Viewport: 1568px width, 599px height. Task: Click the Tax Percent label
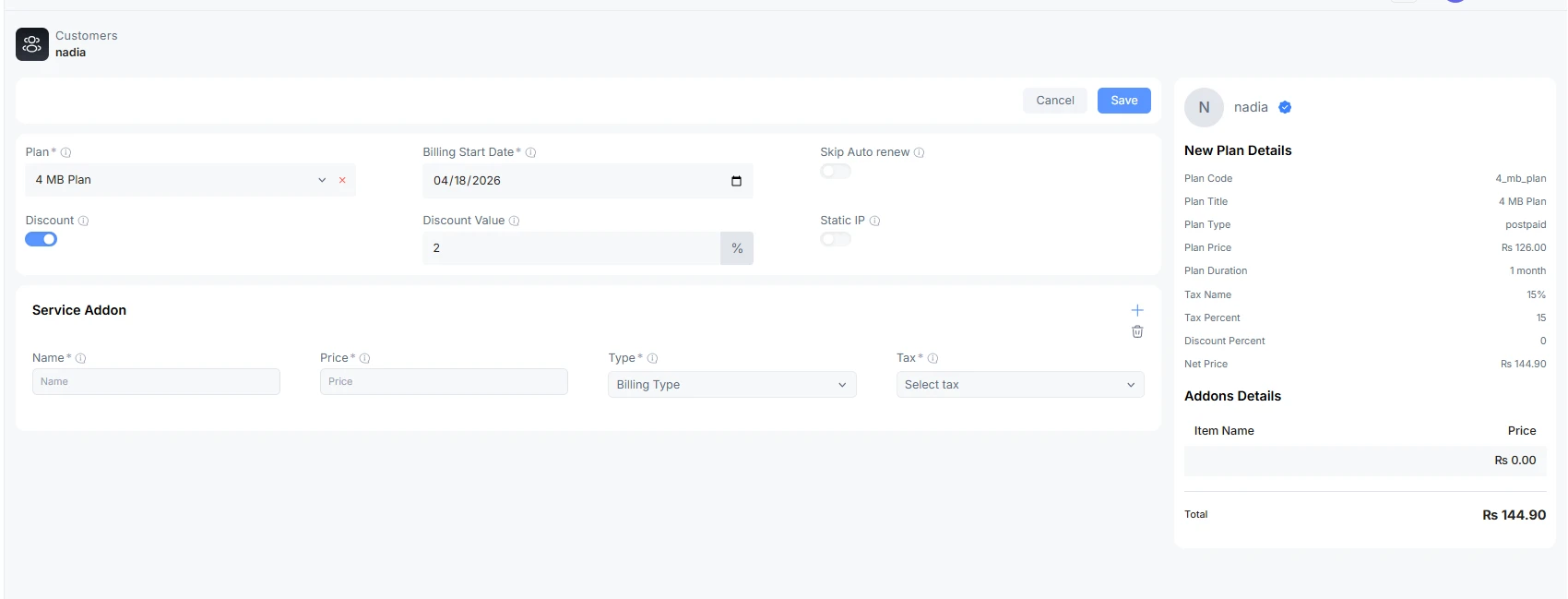(x=1212, y=318)
